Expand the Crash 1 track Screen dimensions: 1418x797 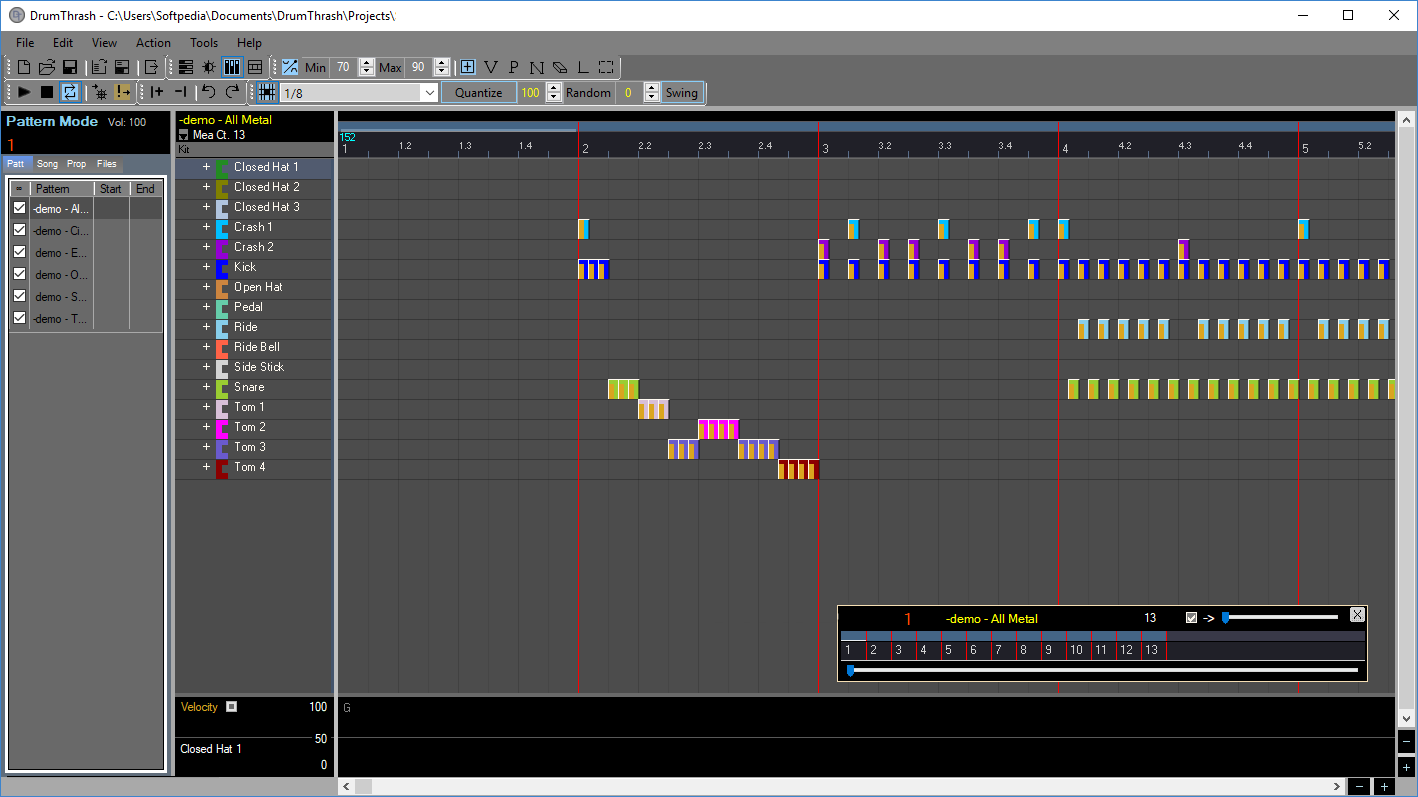point(207,227)
